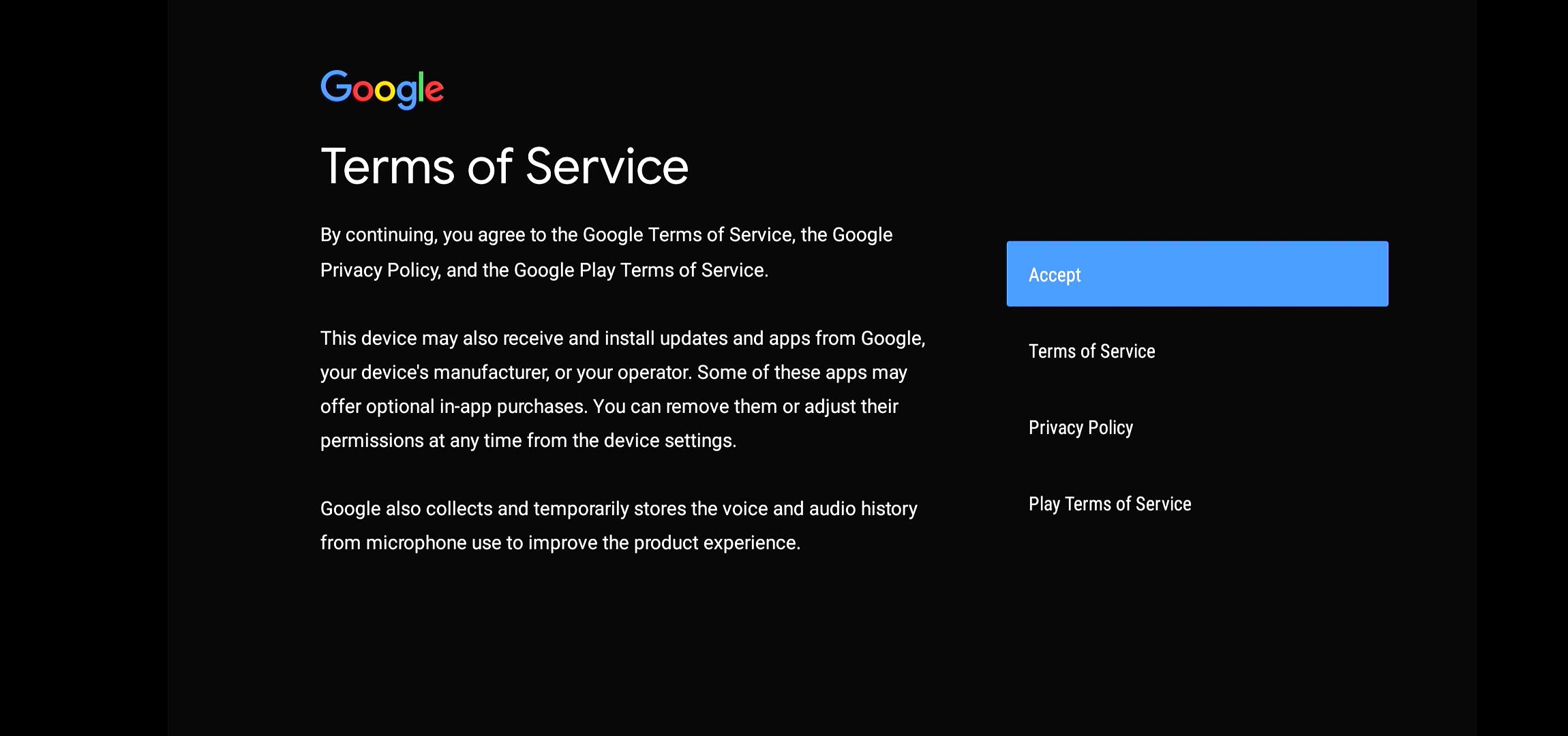The width and height of the screenshot is (1568, 736).
Task: Click the 'optional in-app purchases' text line
Action: [609, 406]
